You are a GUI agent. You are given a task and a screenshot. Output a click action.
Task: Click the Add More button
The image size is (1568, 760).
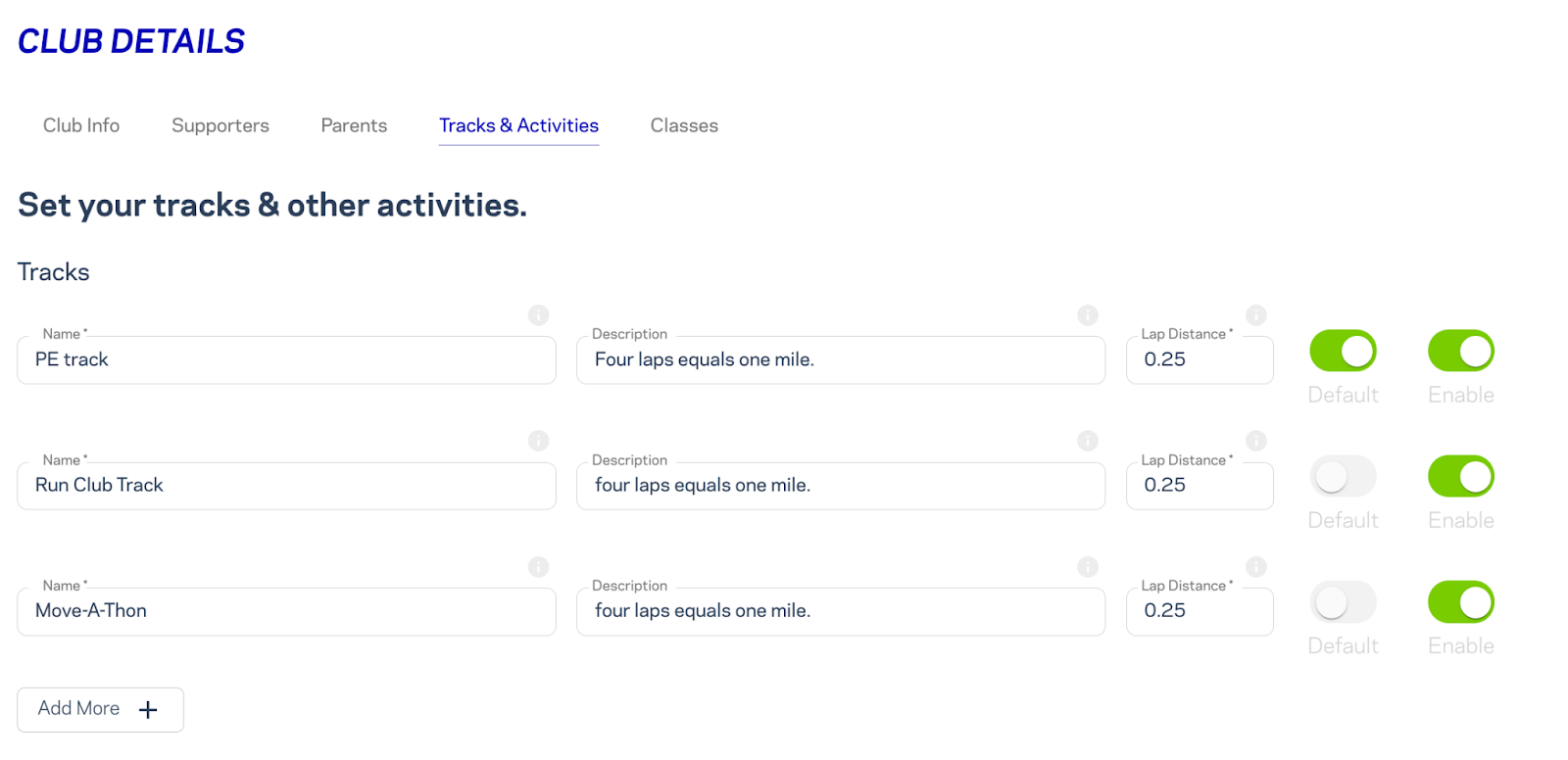point(100,709)
